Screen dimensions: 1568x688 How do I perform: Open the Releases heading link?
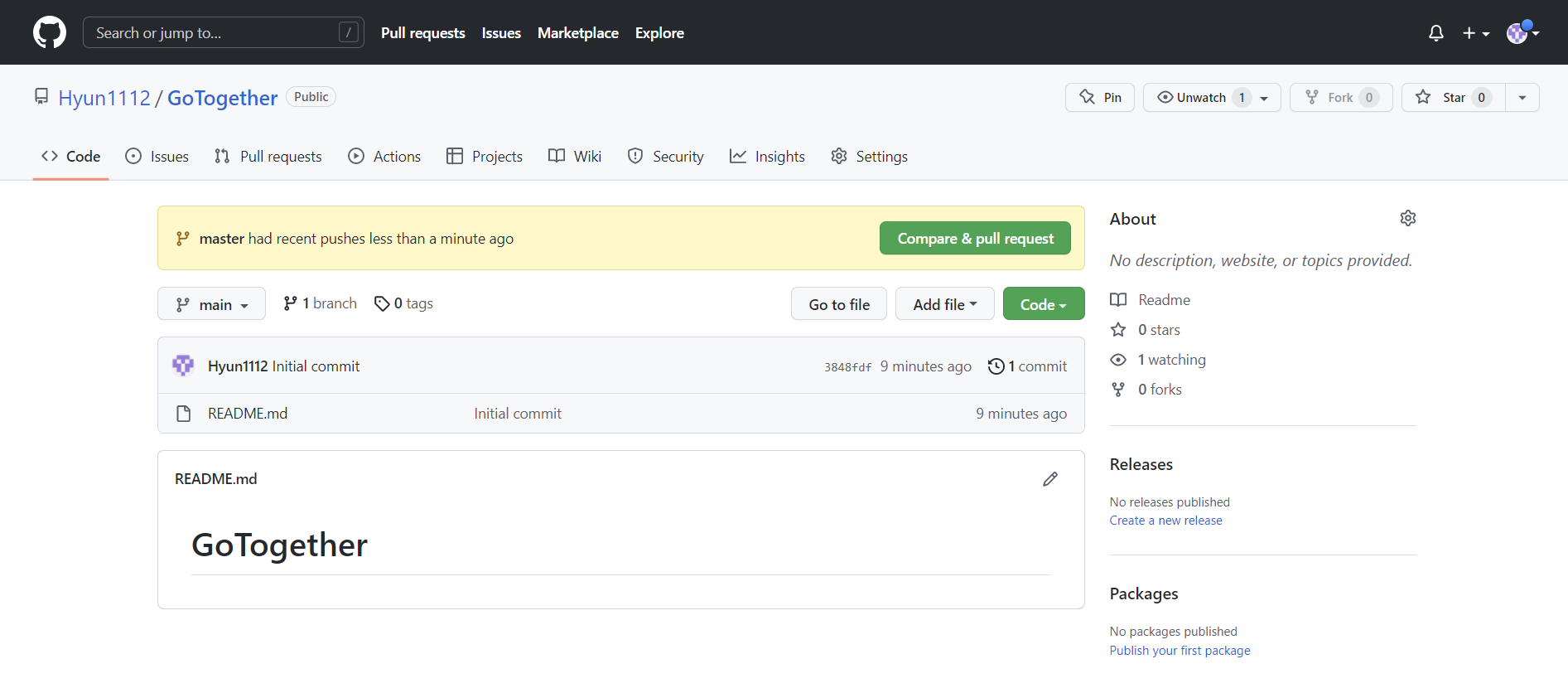click(x=1141, y=464)
